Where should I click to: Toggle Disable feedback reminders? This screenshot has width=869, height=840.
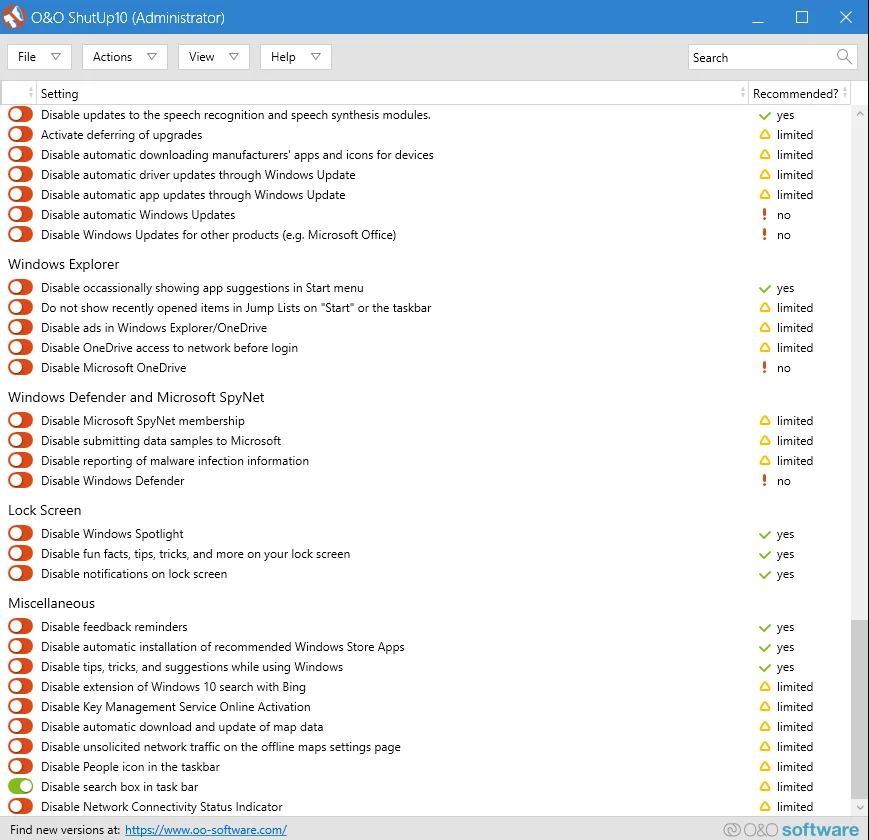21,627
